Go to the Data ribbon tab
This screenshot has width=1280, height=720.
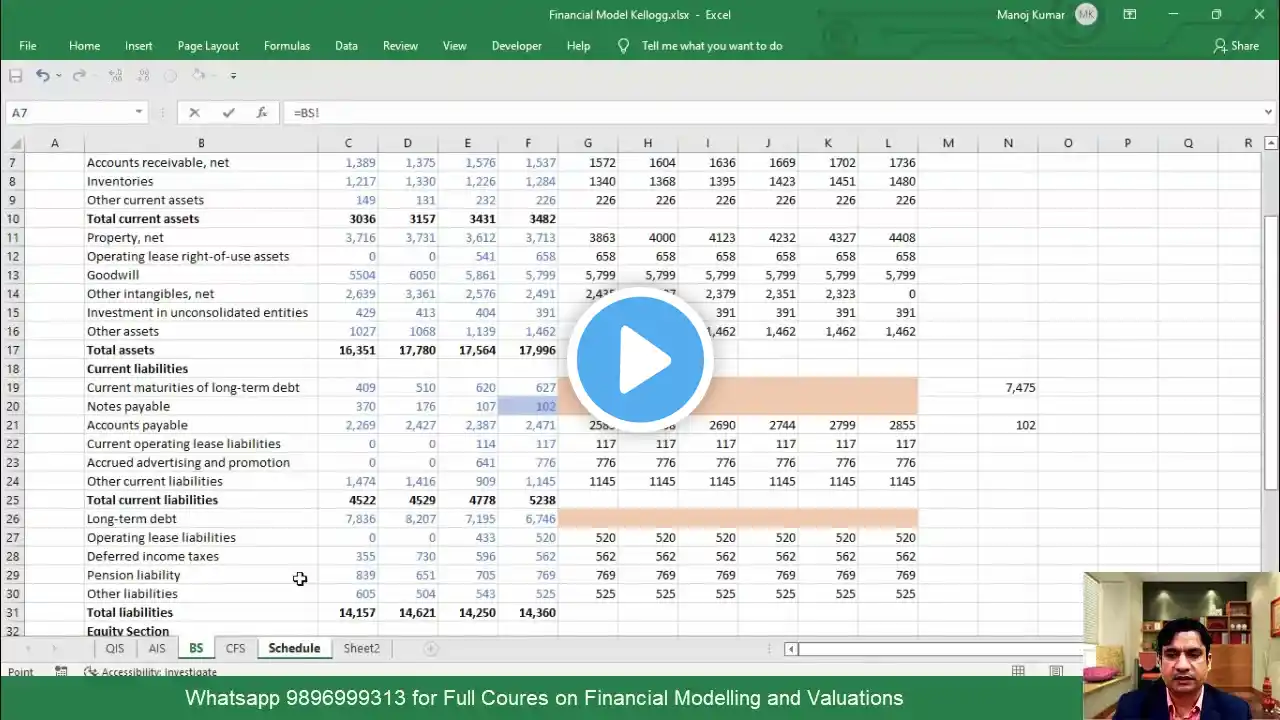[x=346, y=46]
